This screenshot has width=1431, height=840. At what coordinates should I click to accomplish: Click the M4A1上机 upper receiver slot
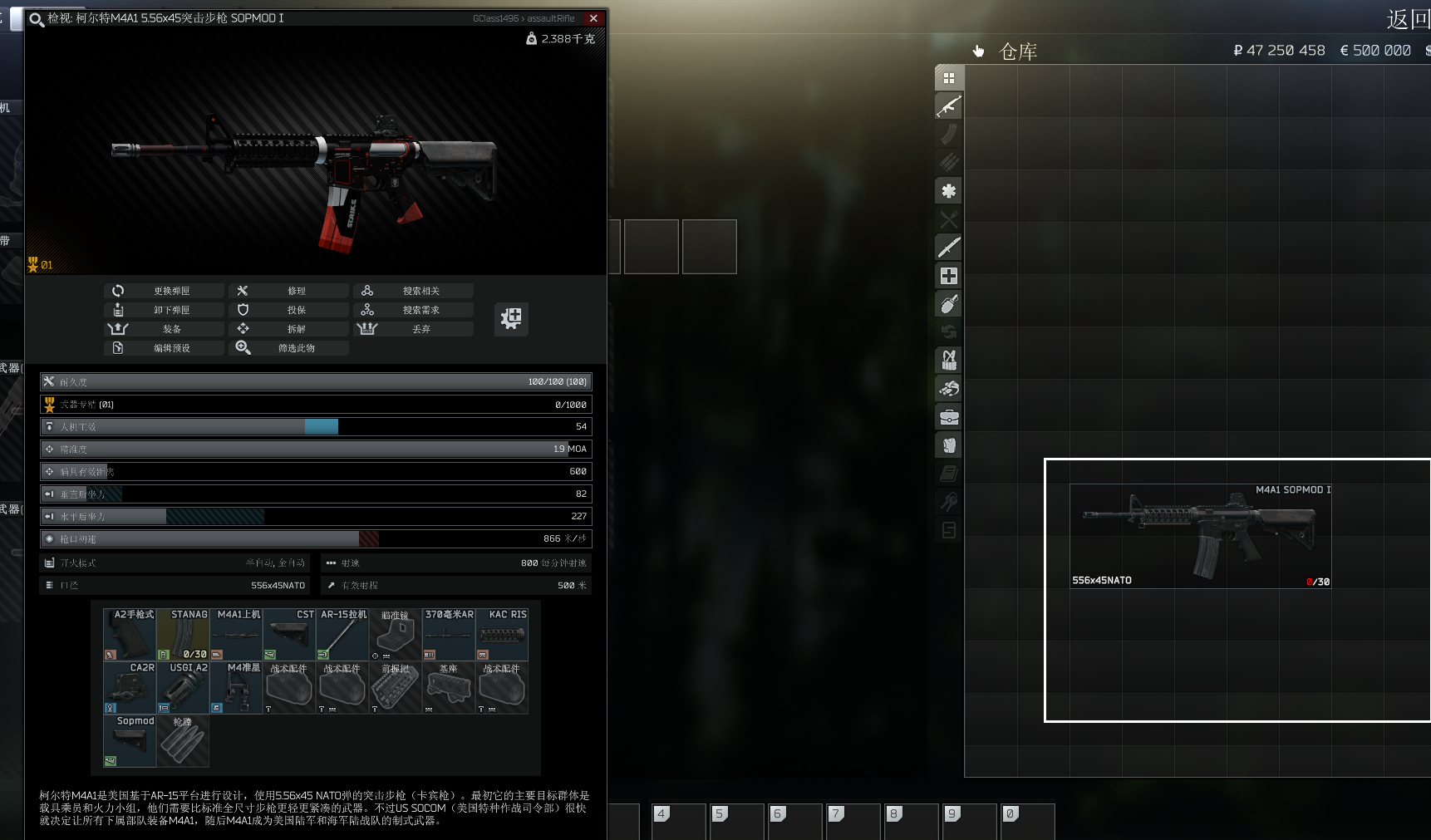tap(236, 634)
